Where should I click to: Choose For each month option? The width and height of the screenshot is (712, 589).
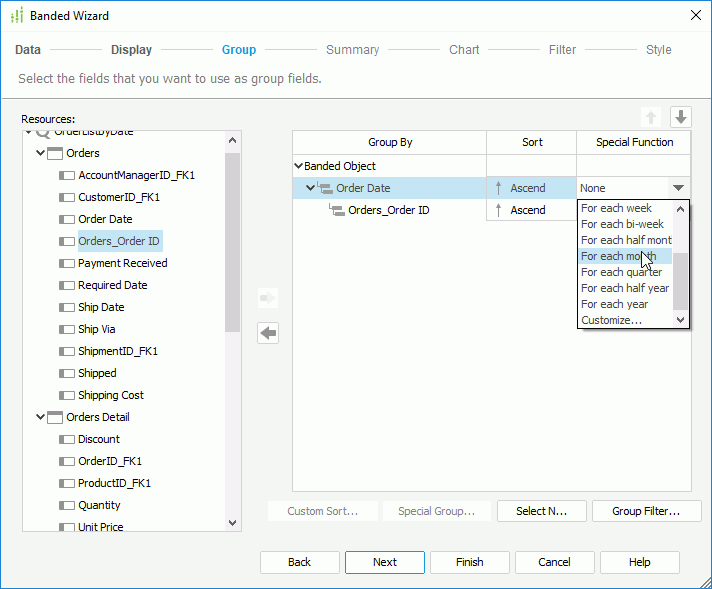(625, 256)
